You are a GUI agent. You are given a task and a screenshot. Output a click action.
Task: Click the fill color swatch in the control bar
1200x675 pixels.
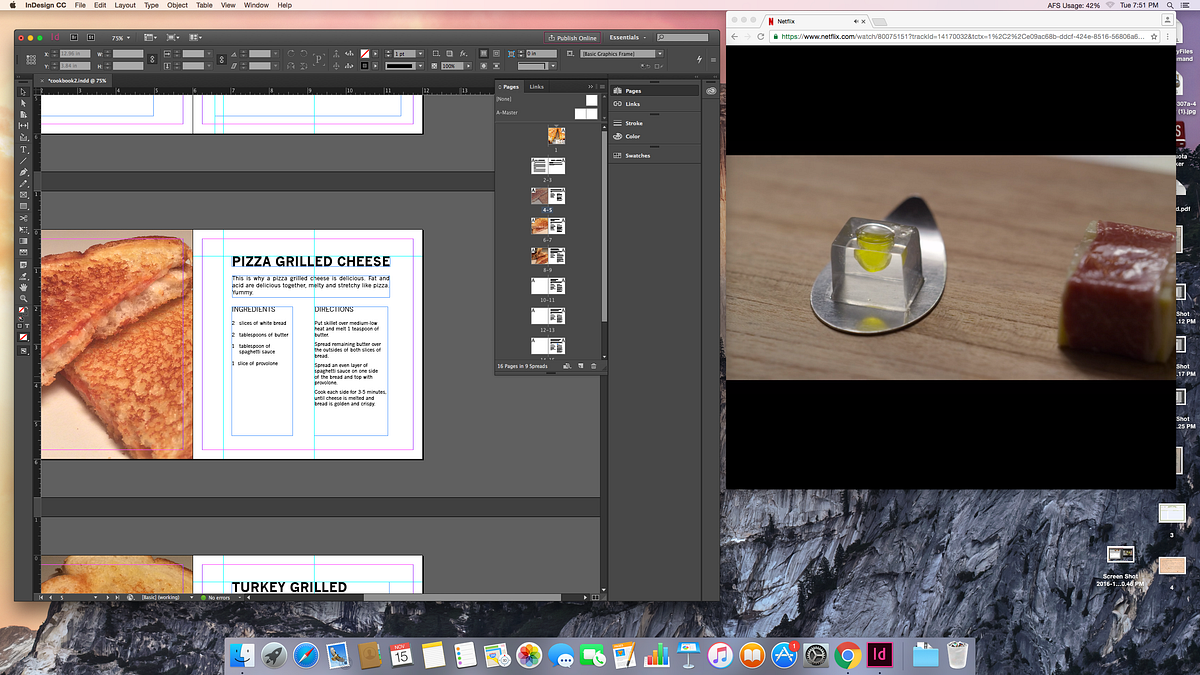pyautogui.click(x=366, y=53)
